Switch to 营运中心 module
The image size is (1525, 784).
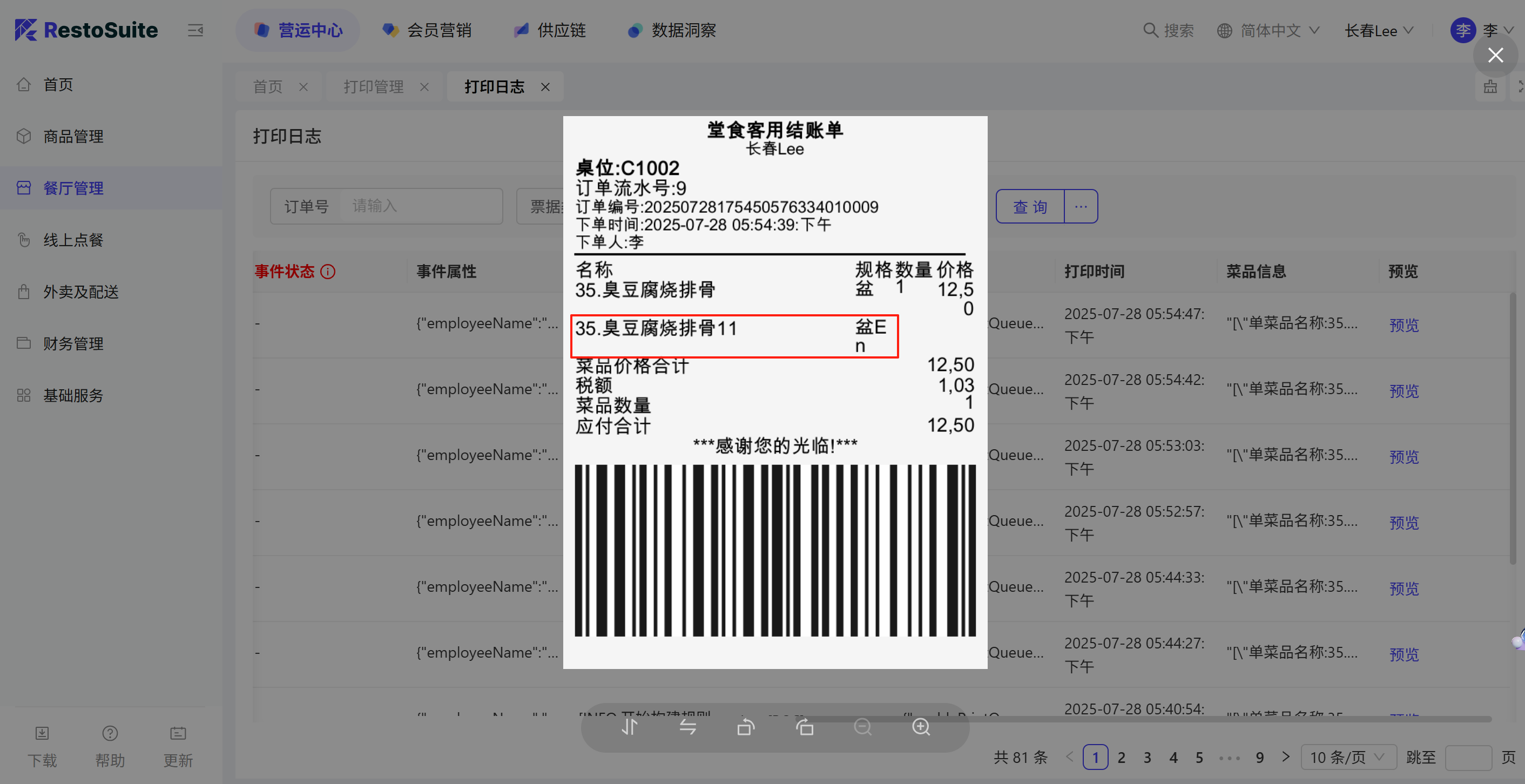tap(298, 30)
